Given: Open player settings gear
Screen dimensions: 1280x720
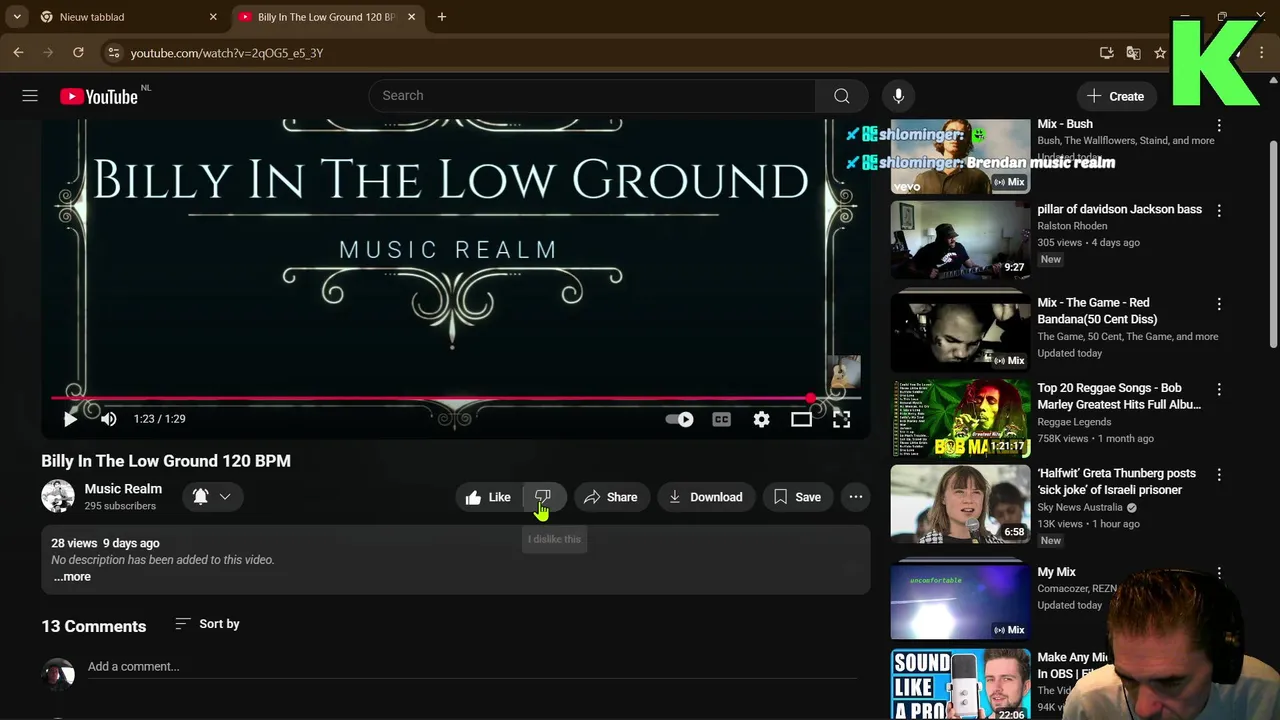Looking at the screenshot, I should pyautogui.click(x=761, y=419).
